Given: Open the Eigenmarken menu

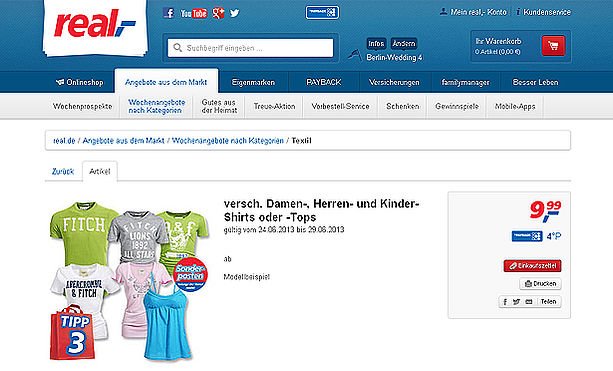Looking at the screenshot, I should (x=253, y=82).
